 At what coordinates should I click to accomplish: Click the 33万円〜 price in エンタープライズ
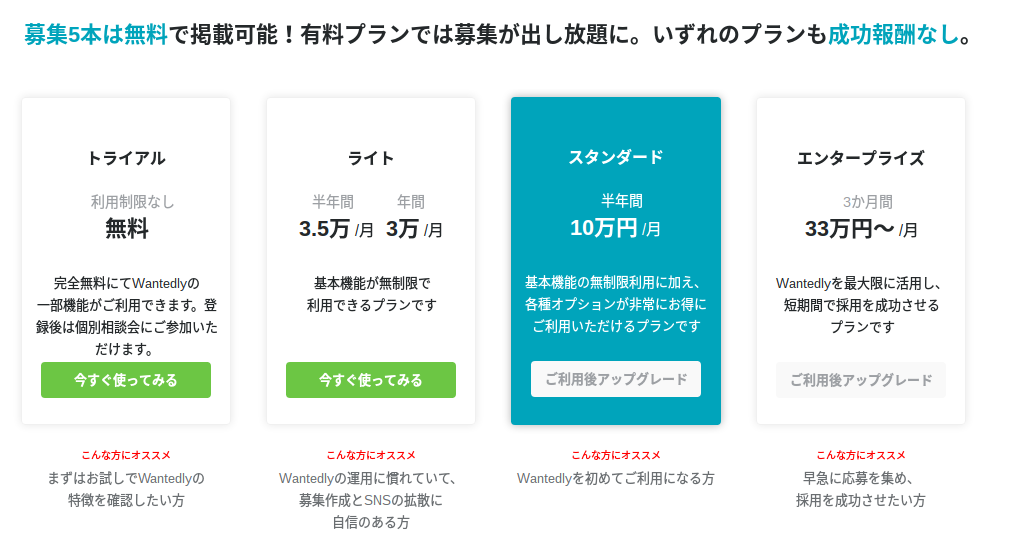[849, 229]
